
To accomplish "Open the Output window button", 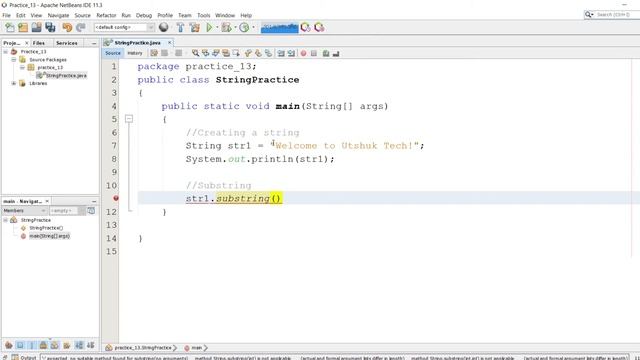I will click(24, 357).
